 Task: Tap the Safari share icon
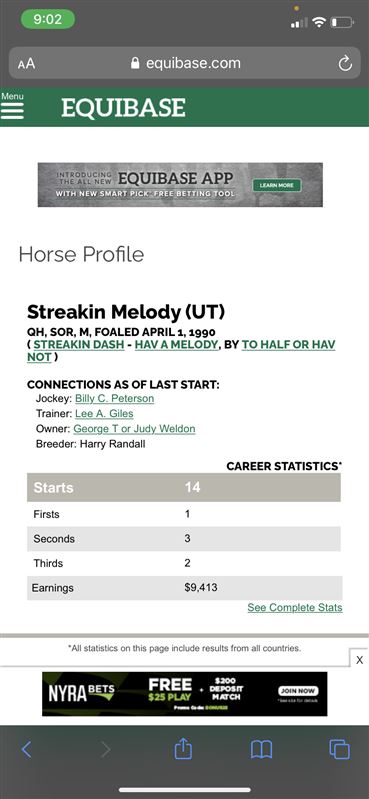coord(183,750)
